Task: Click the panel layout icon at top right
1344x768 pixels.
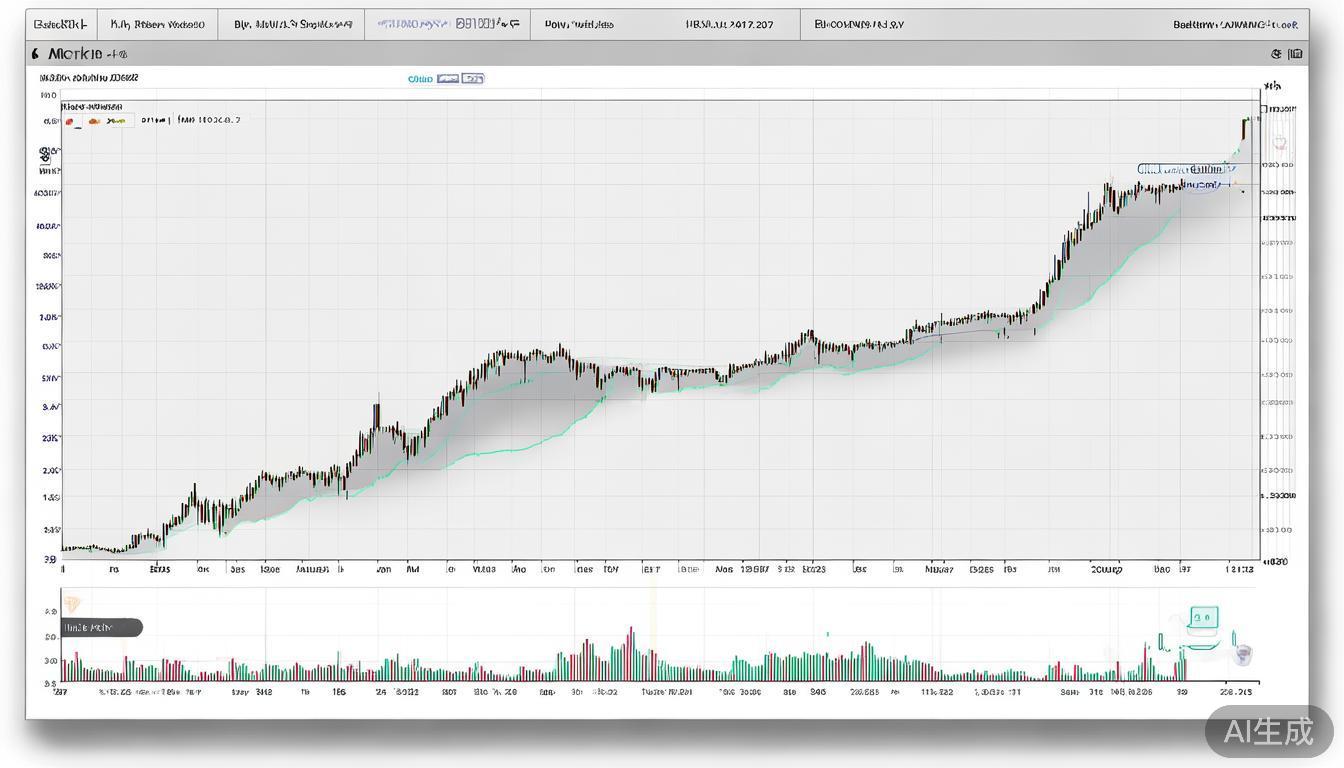Action: tap(1296, 54)
